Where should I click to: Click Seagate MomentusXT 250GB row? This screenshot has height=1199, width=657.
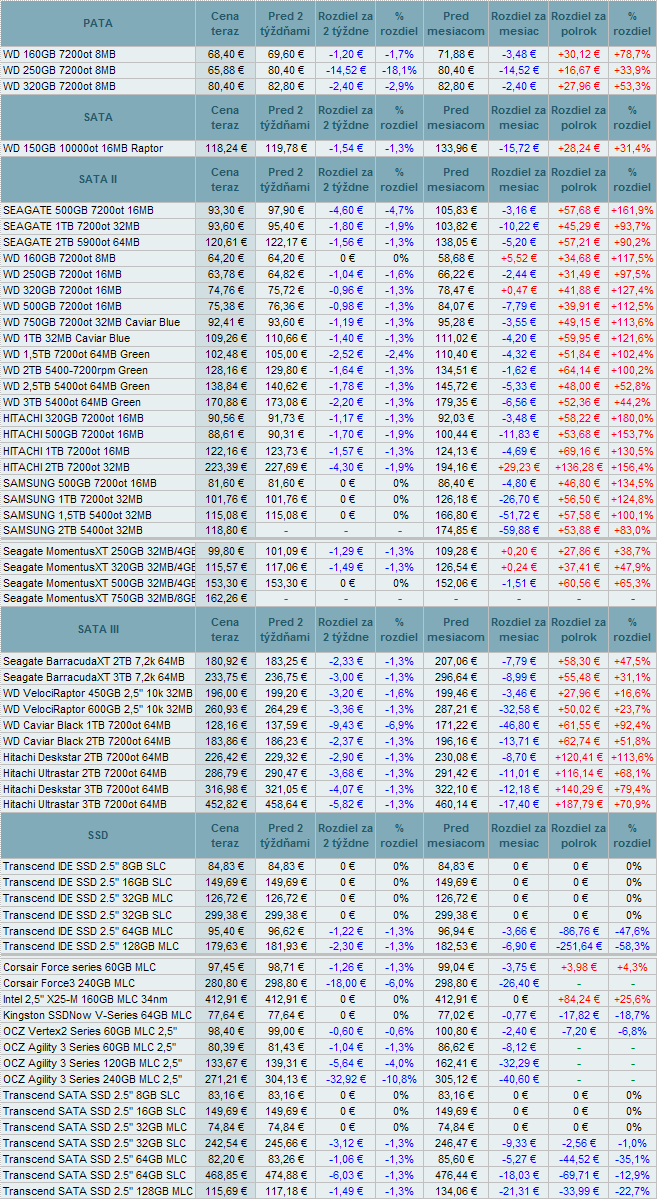328,551
